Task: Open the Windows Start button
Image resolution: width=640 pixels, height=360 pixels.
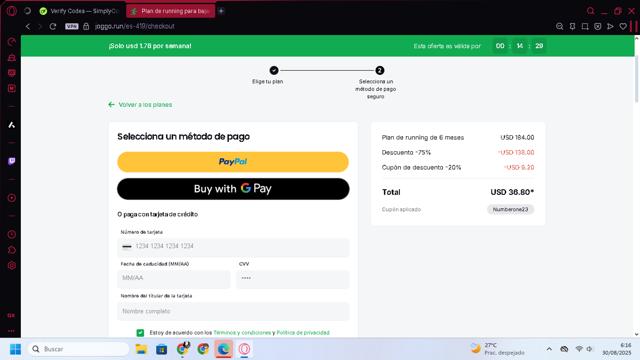Action: coord(15,349)
